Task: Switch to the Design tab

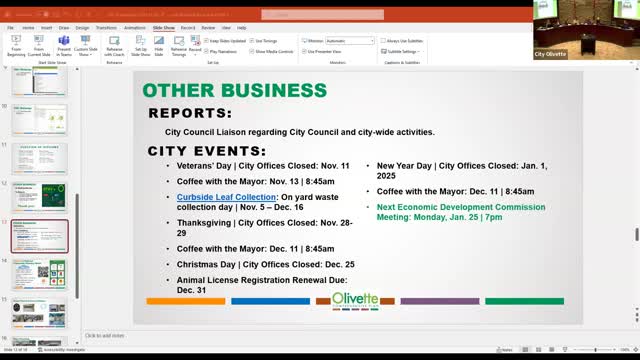Action: [82, 28]
